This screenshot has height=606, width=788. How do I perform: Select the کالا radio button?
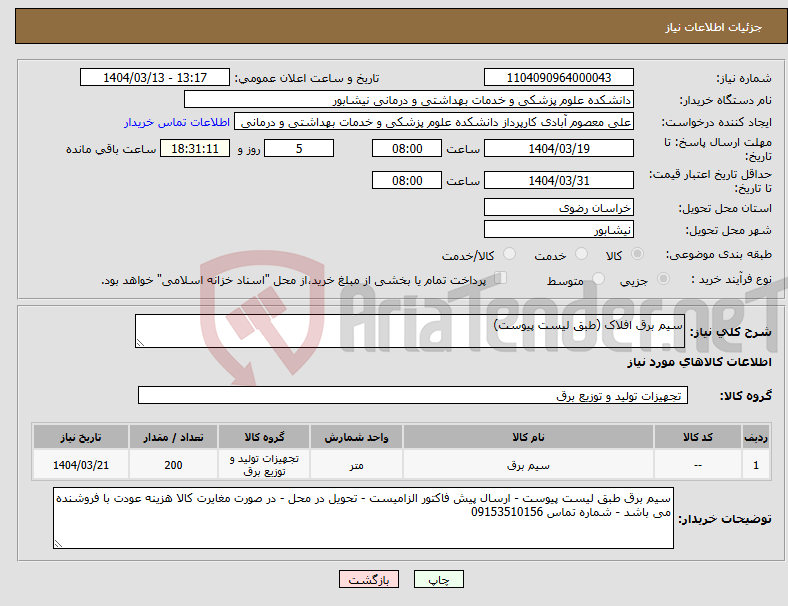point(637,254)
